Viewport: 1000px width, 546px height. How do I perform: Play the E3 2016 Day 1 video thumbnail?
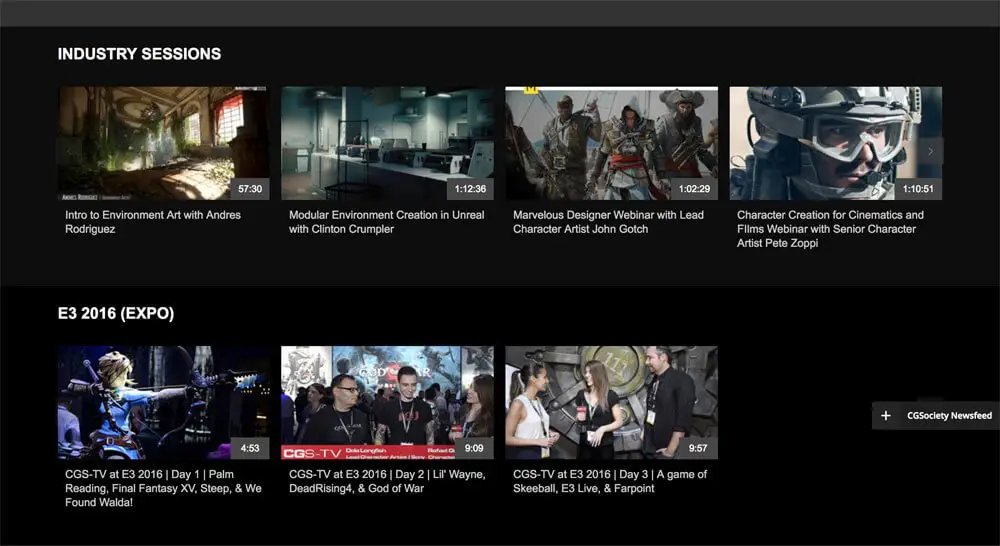(x=163, y=402)
